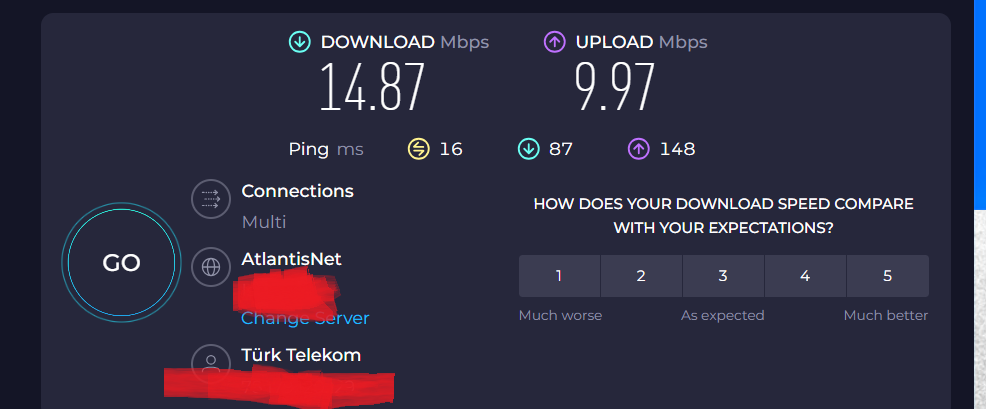Select rating 5, much better
The width and height of the screenshot is (986, 409).
tap(887, 276)
